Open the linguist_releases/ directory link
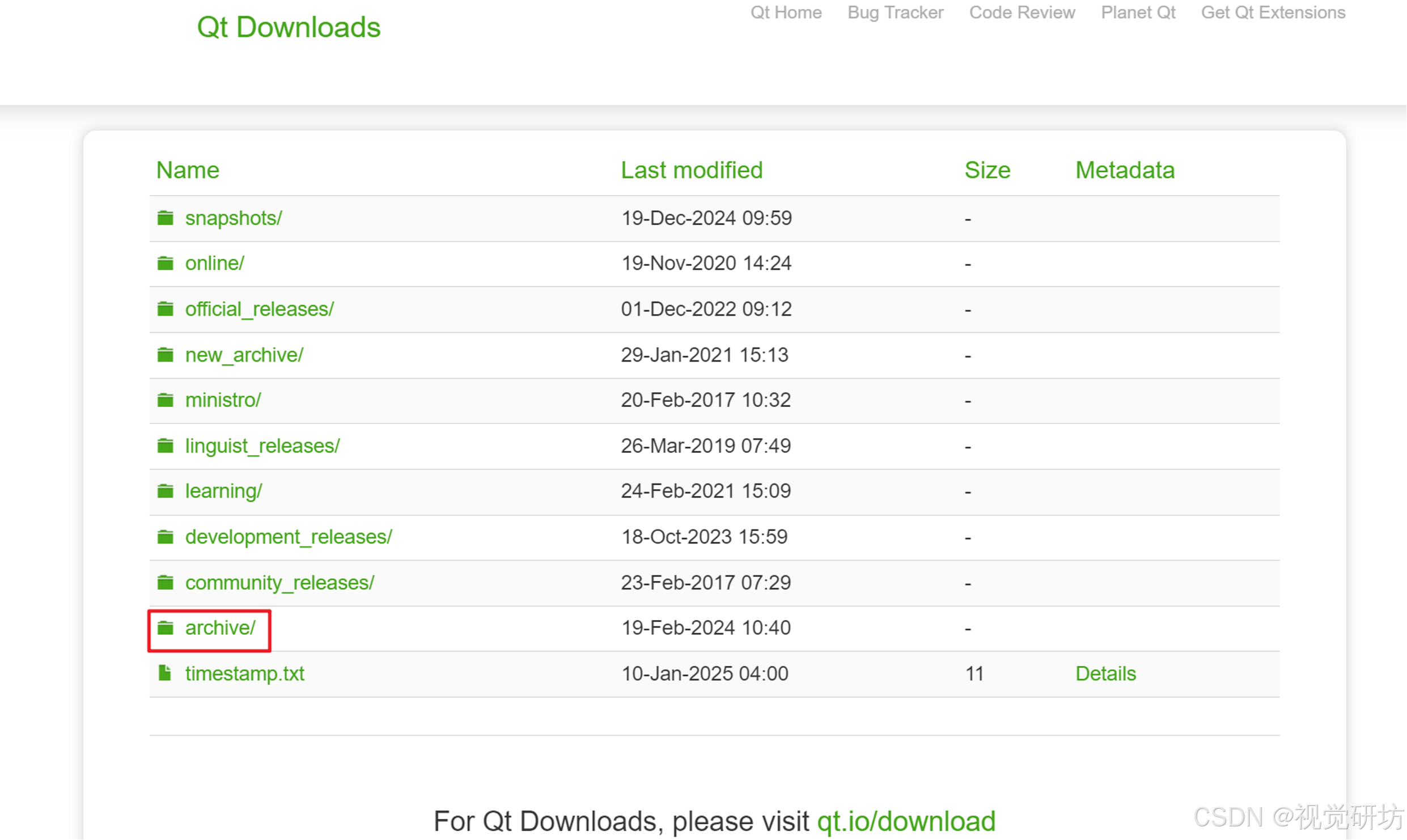1407x840 pixels. tap(262, 446)
